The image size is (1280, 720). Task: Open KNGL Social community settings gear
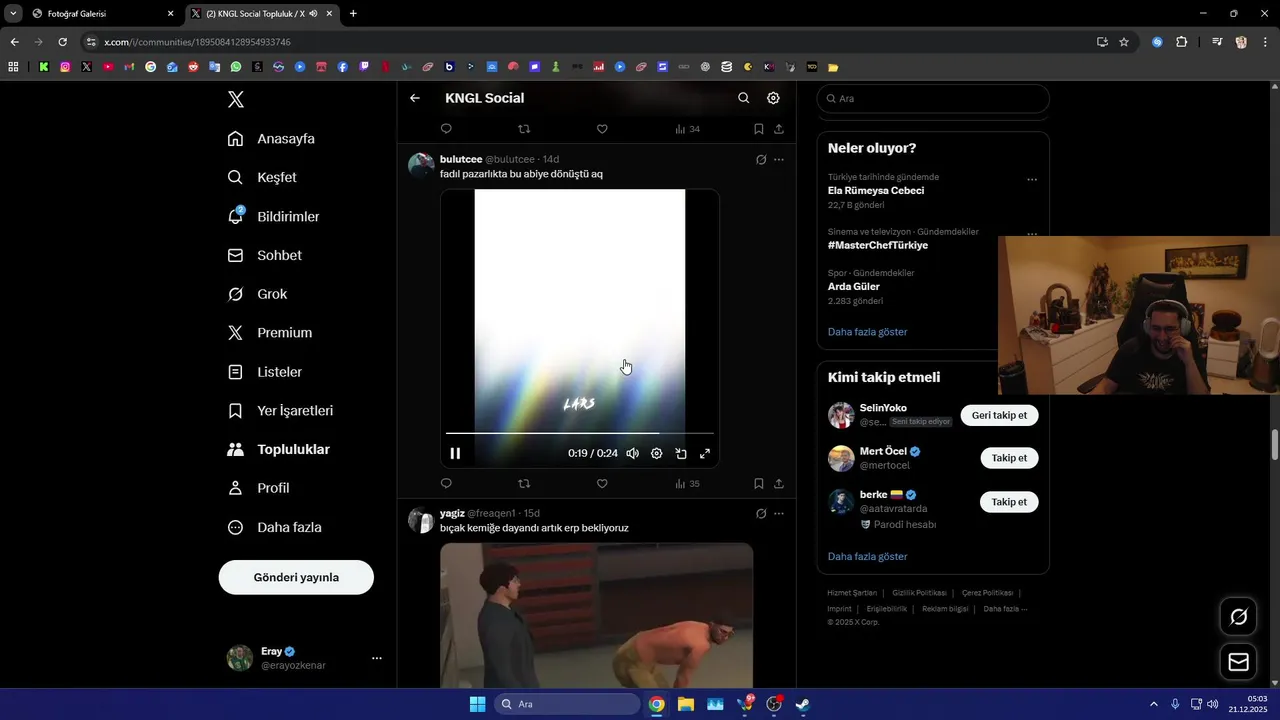(x=773, y=98)
